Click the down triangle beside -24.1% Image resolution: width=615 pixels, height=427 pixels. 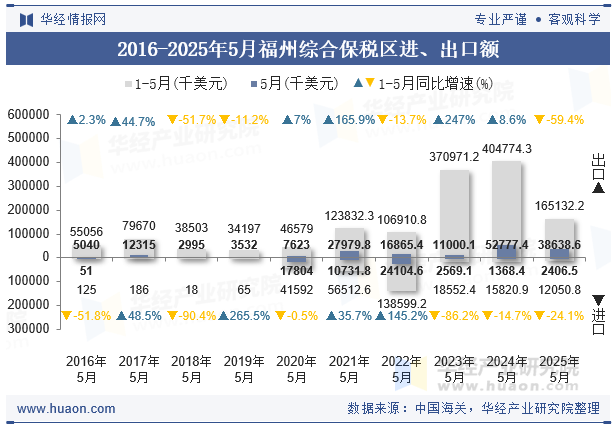540,315
